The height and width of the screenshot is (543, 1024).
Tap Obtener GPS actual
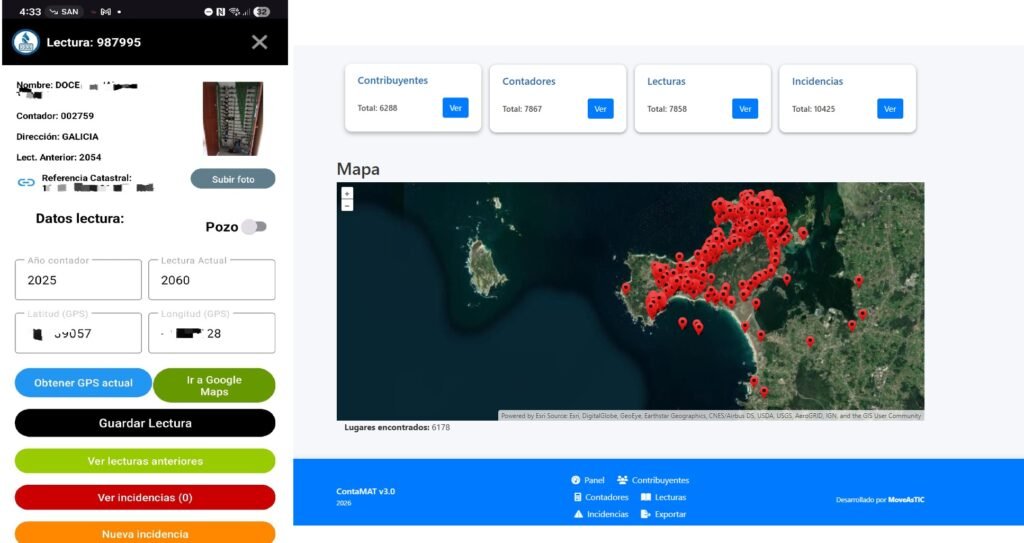[83, 383]
